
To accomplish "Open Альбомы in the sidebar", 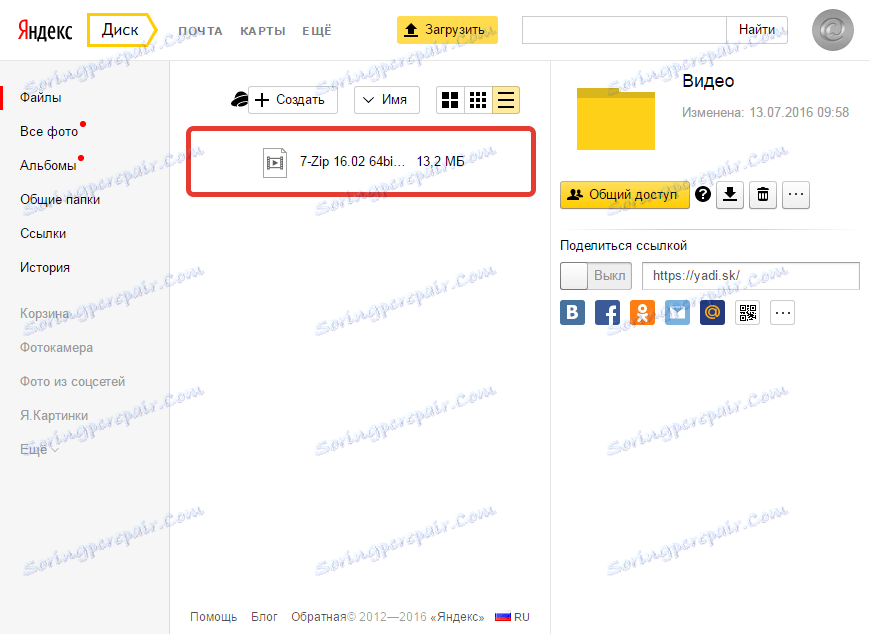I will tap(48, 165).
